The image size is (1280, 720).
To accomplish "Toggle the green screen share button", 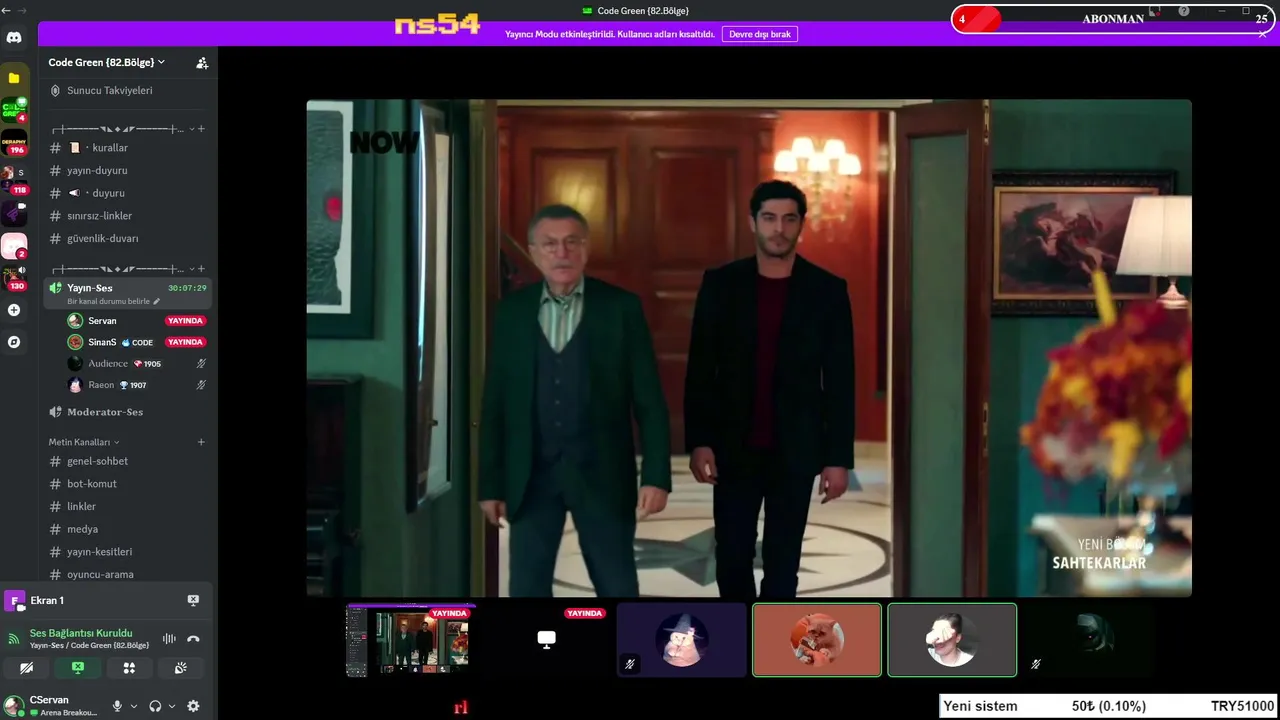I will pos(78,668).
